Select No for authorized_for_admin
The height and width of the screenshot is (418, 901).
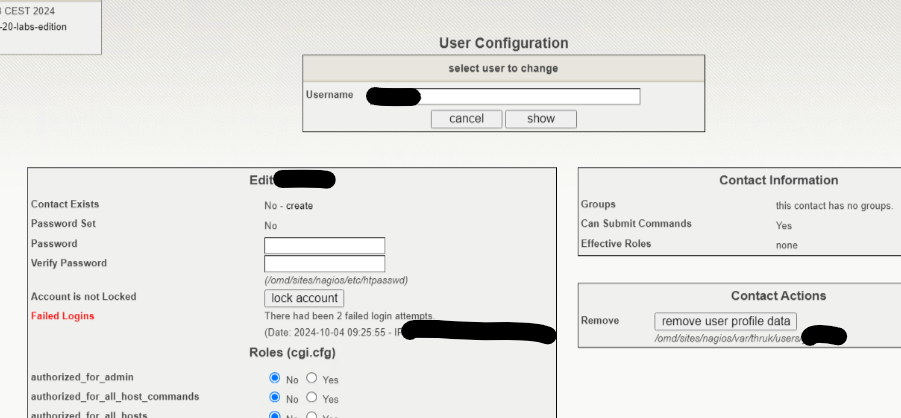tap(275, 379)
